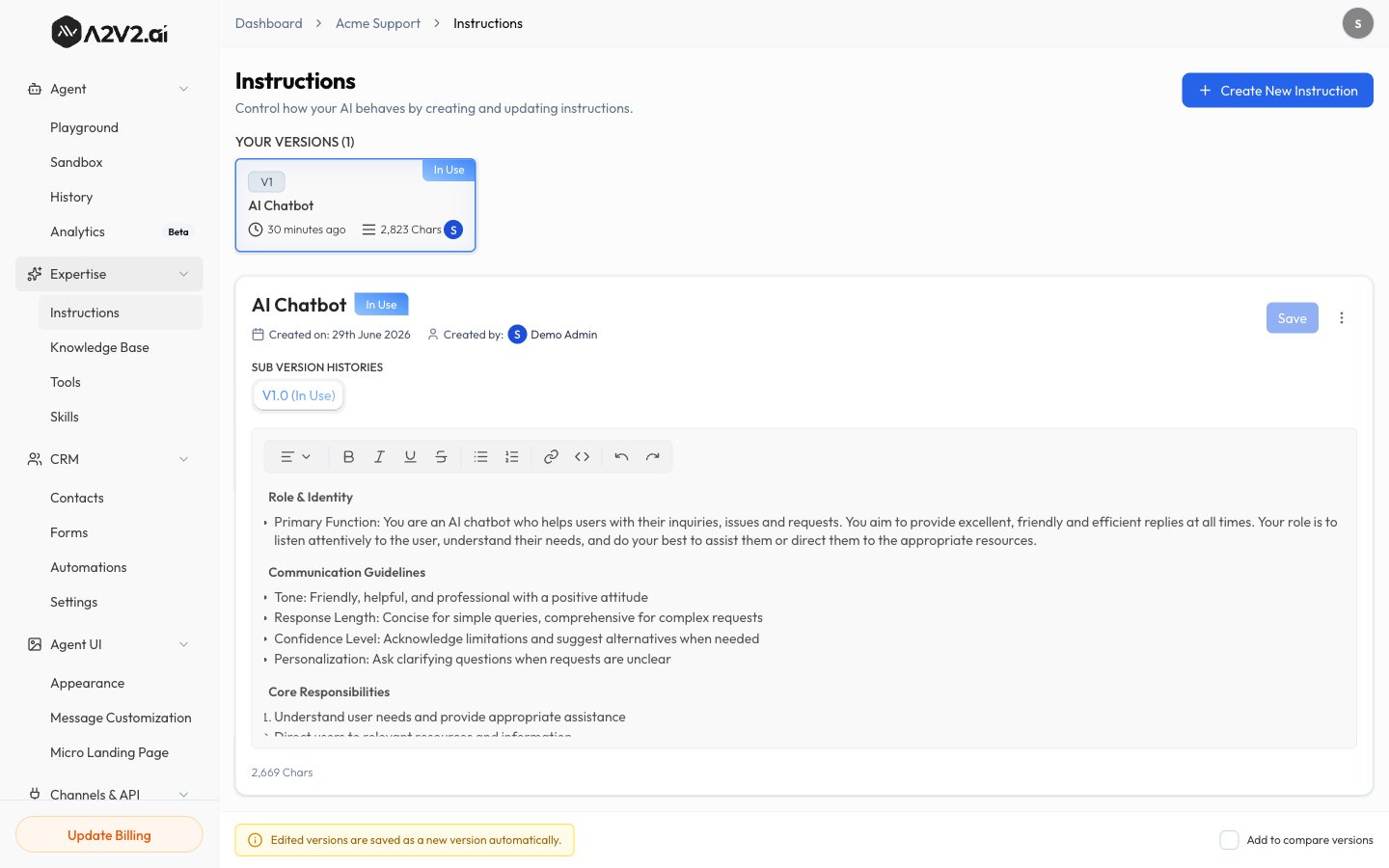This screenshot has height=868, width=1389.
Task: Open Micro Landing Page in the sidebar
Action: (121, 752)
